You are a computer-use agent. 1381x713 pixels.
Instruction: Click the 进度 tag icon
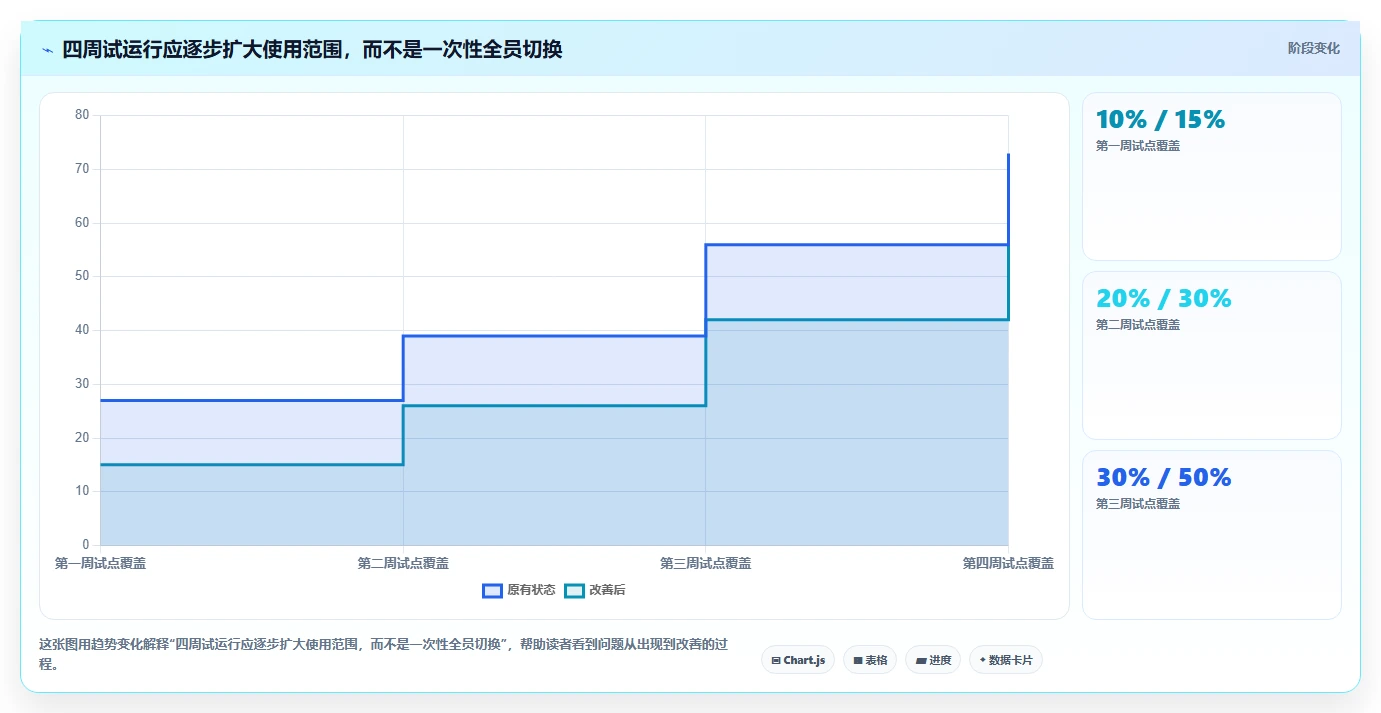pyautogui.click(x=920, y=661)
